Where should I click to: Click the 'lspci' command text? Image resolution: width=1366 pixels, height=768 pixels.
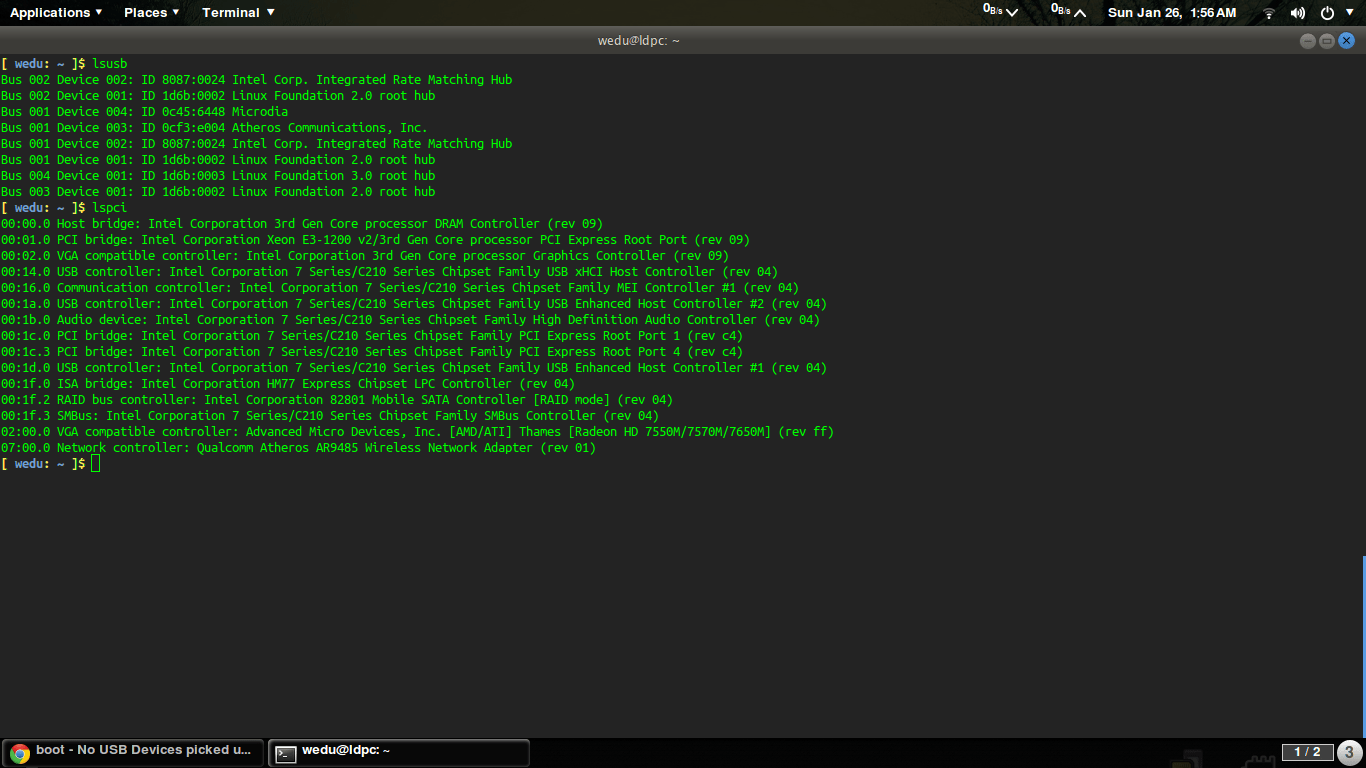pyautogui.click(x=110, y=208)
